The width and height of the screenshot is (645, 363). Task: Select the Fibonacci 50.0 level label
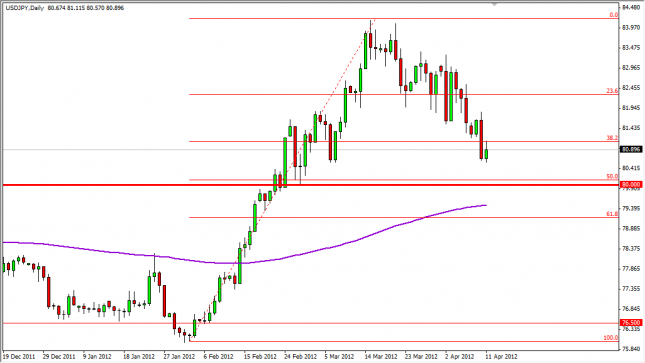pos(612,176)
